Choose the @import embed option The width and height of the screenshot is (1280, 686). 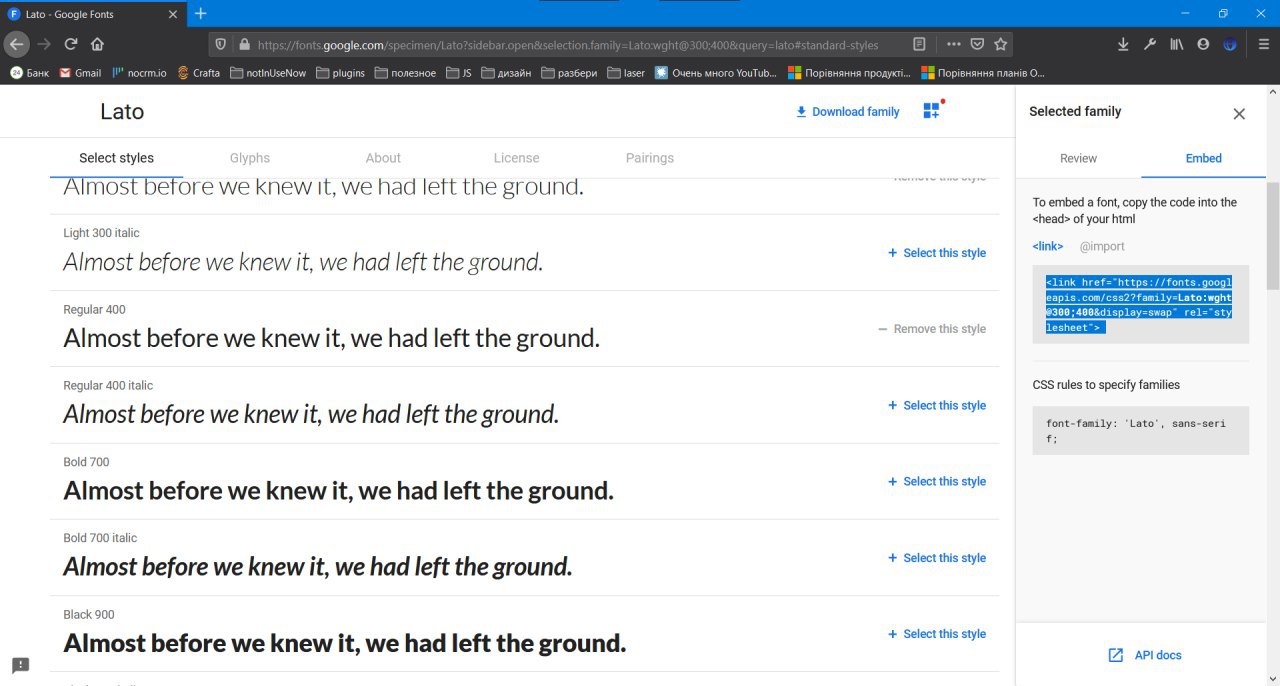[x=1102, y=246]
